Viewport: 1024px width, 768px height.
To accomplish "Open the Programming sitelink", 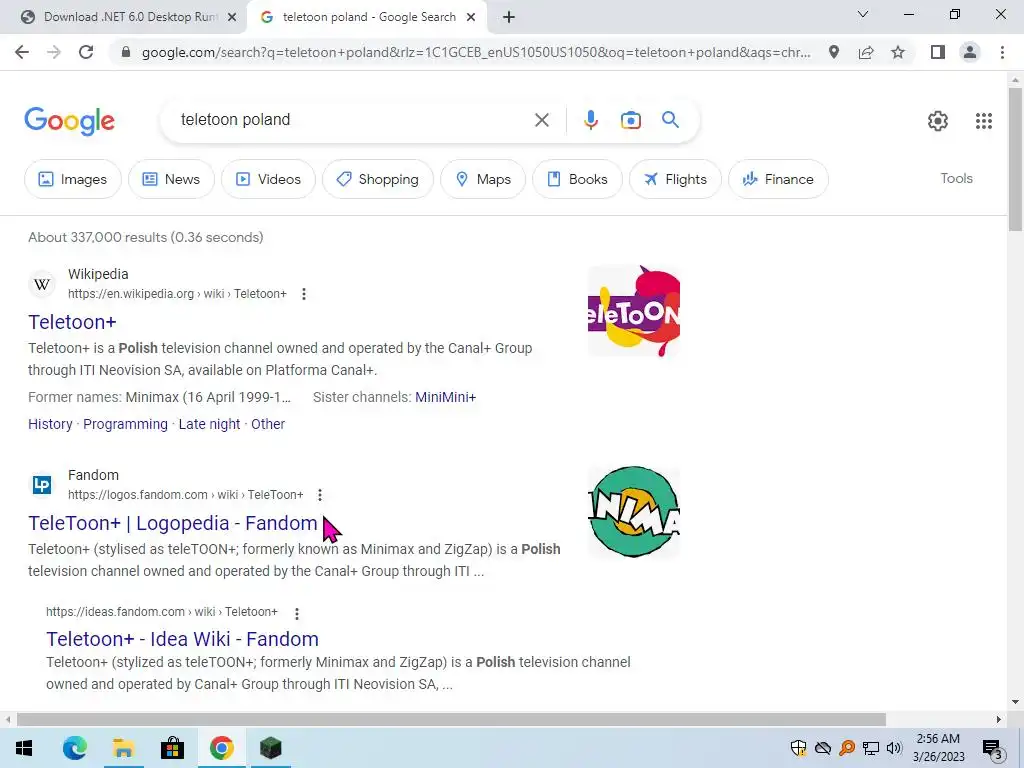I will click(125, 424).
